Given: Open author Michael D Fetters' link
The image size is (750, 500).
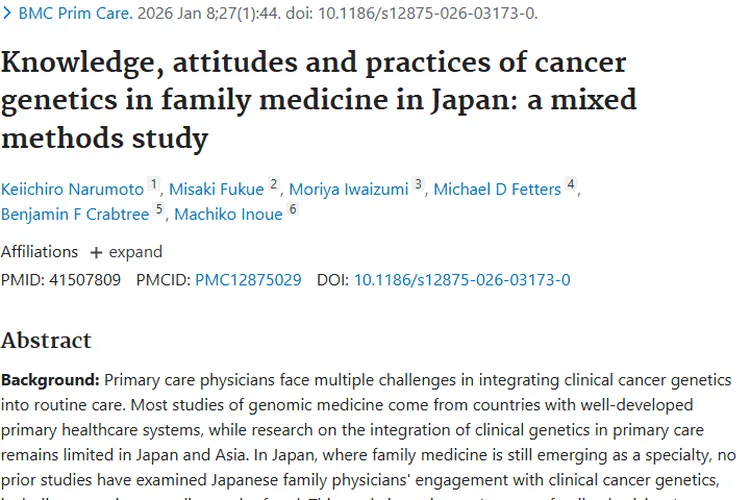Looking at the screenshot, I should [497, 189].
